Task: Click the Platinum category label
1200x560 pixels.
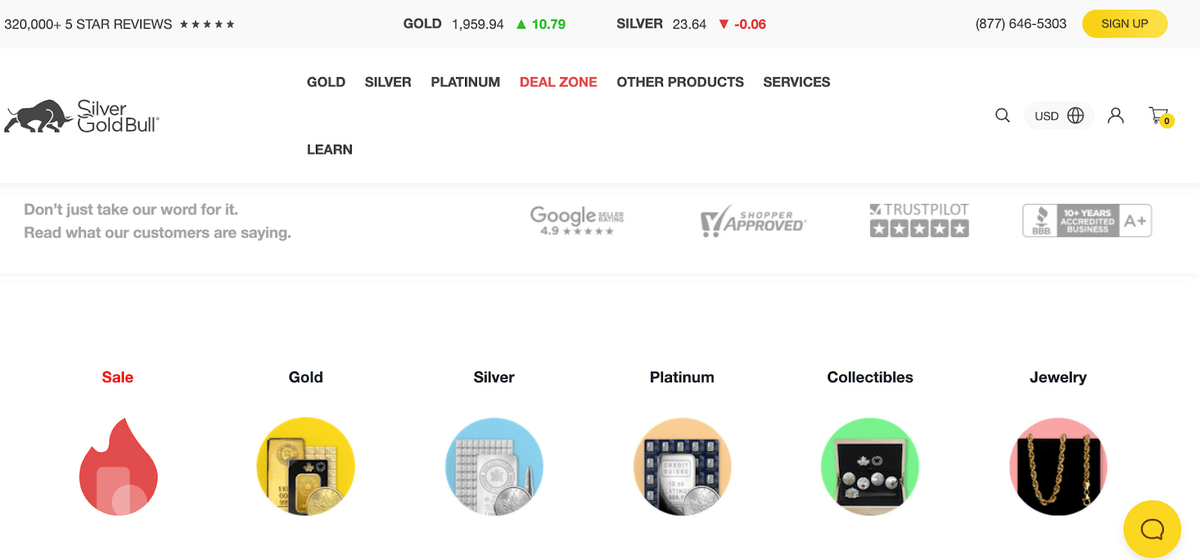Action: pos(682,377)
